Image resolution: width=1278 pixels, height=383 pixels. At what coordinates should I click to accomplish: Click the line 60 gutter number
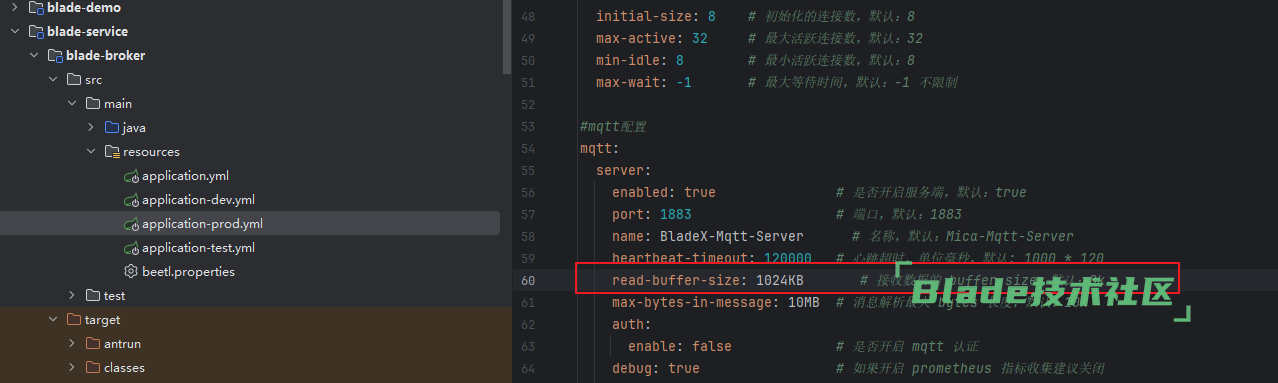[x=530, y=280]
